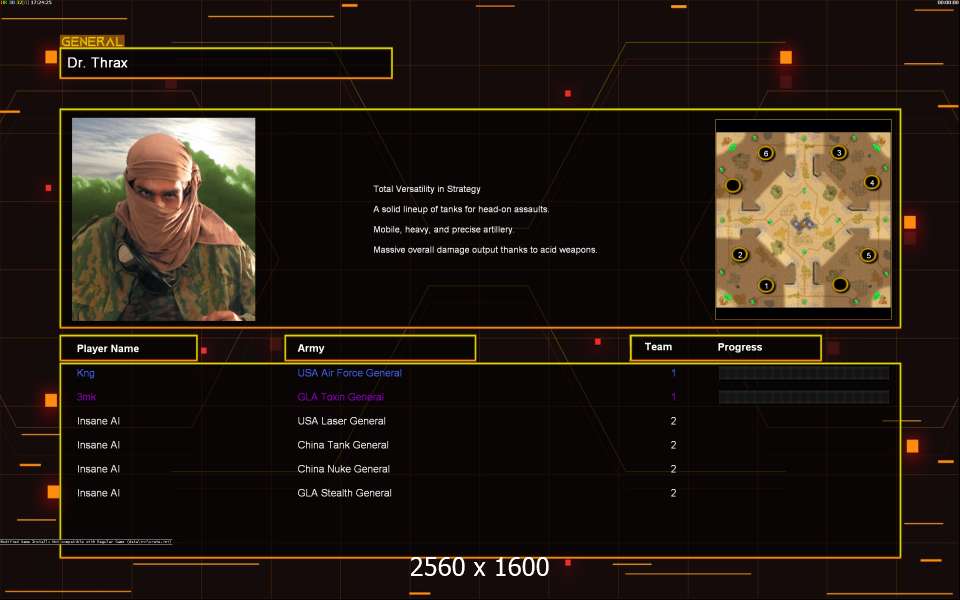
Task: Click the Team column header
Action: point(658,347)
